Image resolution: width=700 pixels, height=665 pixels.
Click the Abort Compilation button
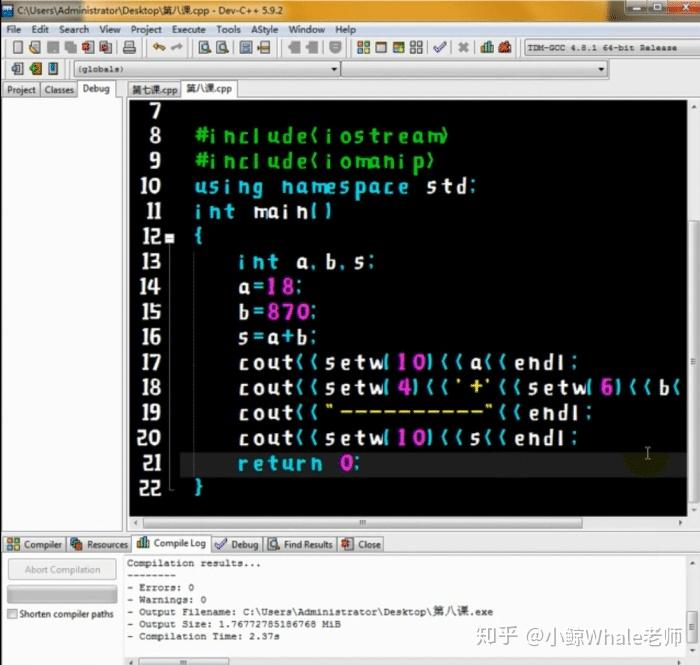[x=62, y=569]
